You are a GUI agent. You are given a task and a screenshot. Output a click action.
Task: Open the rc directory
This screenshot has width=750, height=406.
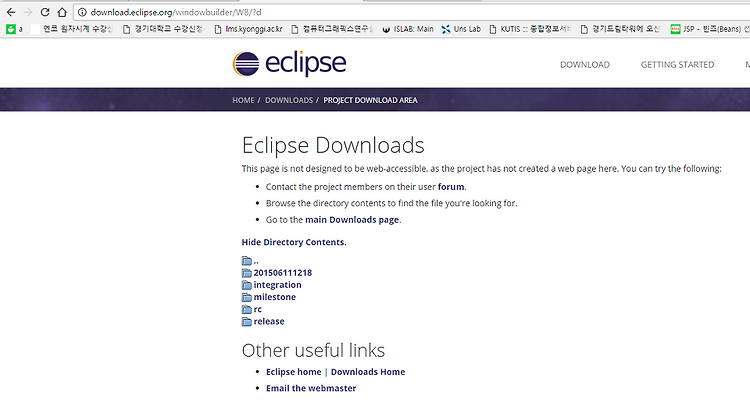tap(257, 309)
